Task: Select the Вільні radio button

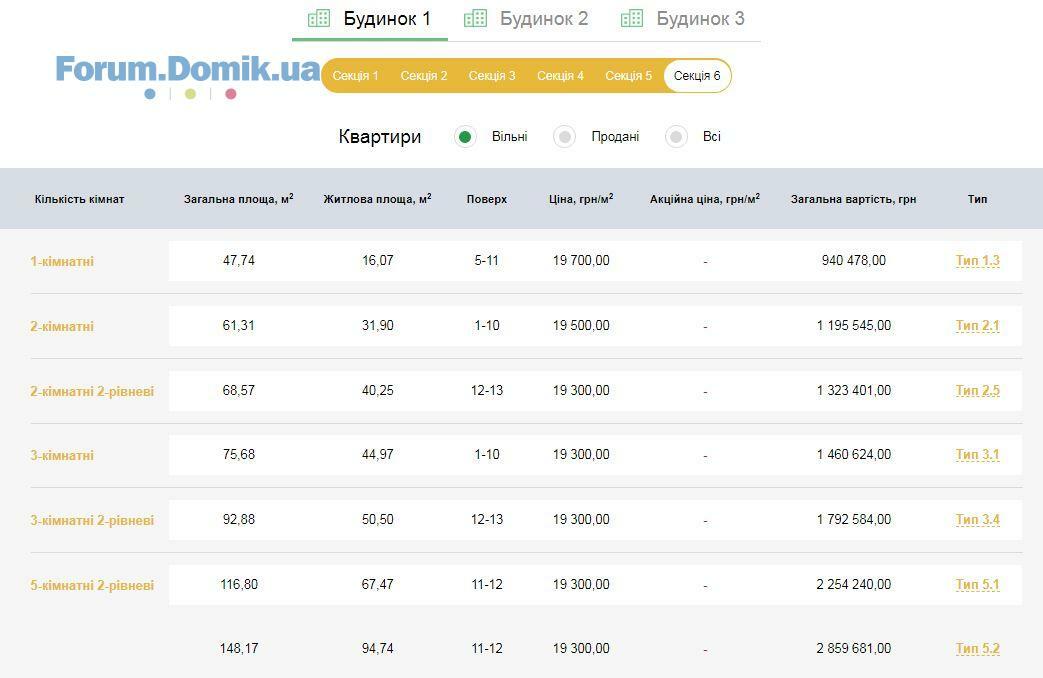Action: pyautogui.click(x=465, y=137)
